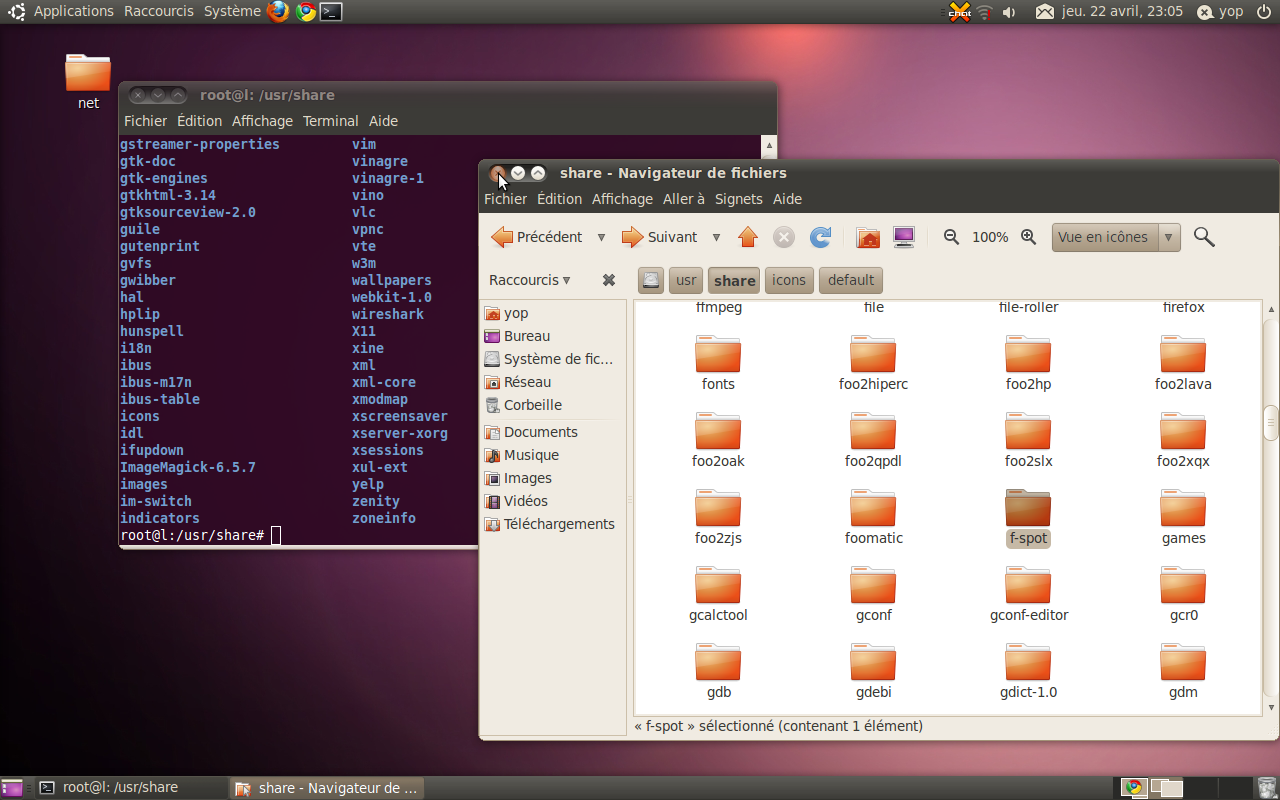Select the foomatic folder icon

click(x=873, y=508)
